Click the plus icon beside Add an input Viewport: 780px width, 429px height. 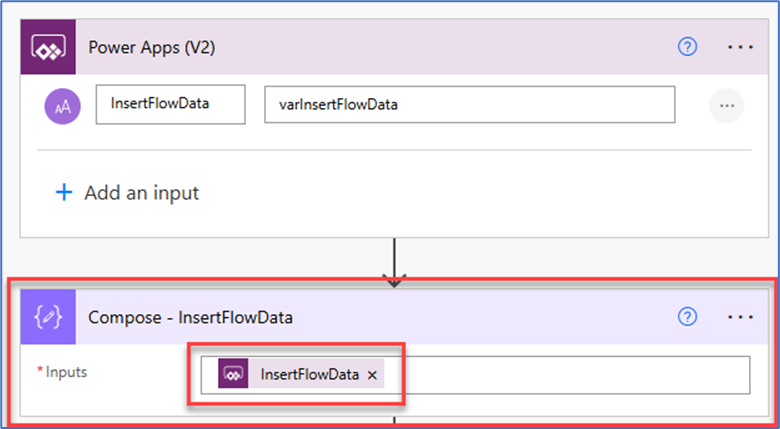[64, 192]
